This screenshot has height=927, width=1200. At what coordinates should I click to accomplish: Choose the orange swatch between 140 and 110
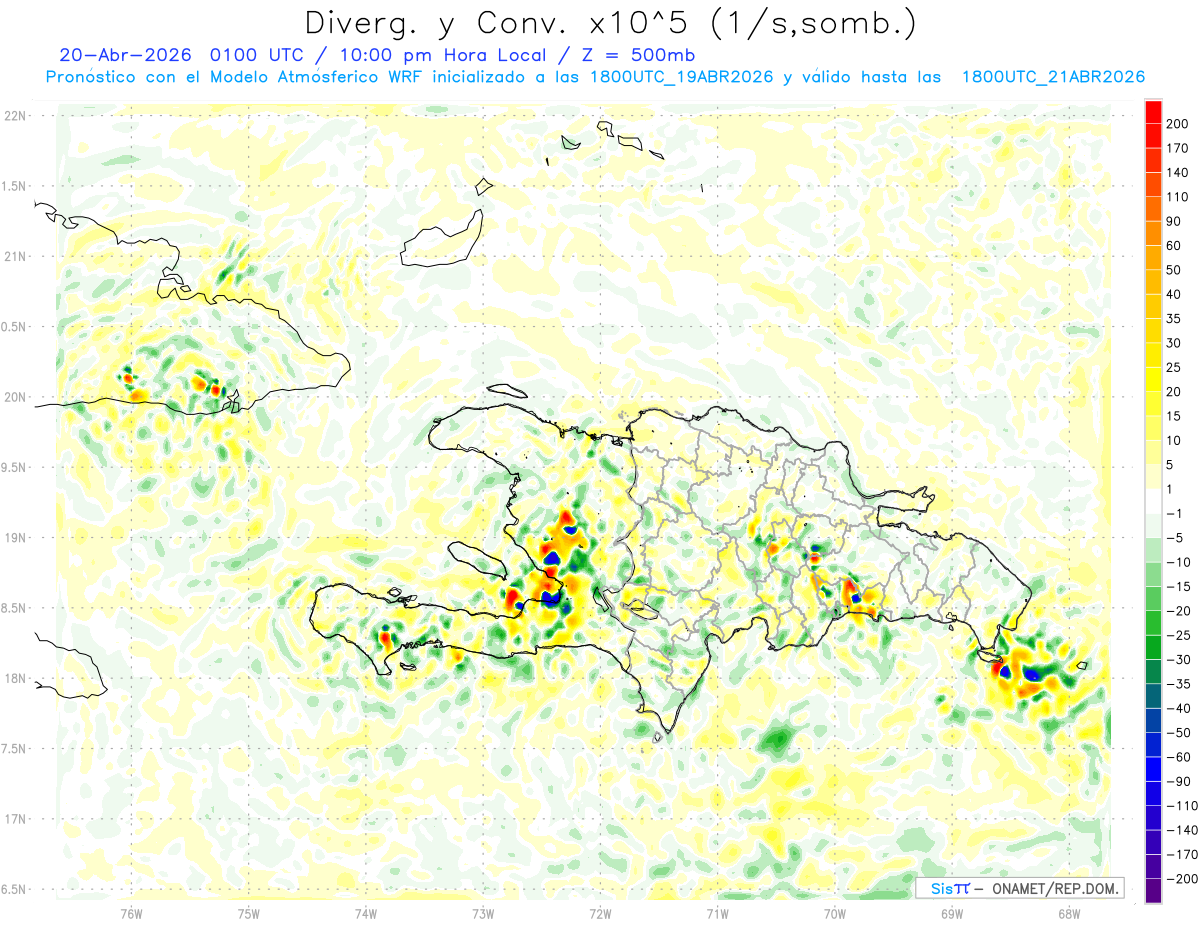click(x=1153, y=184)
